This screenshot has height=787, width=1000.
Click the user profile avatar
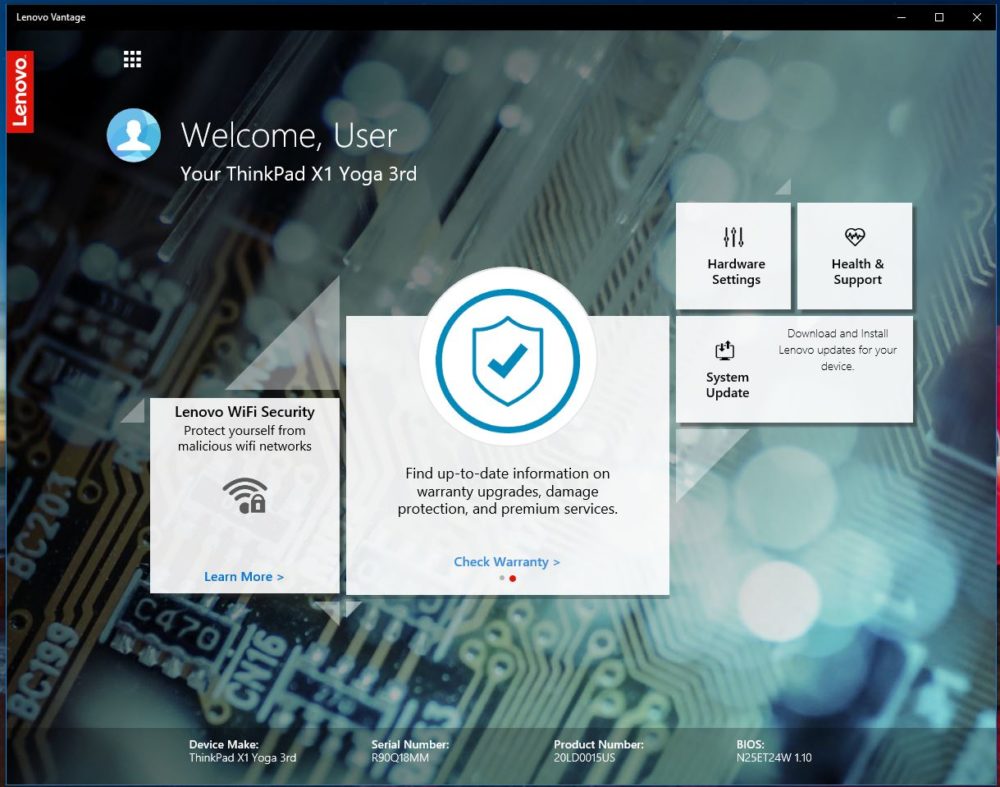click(133, 135)
